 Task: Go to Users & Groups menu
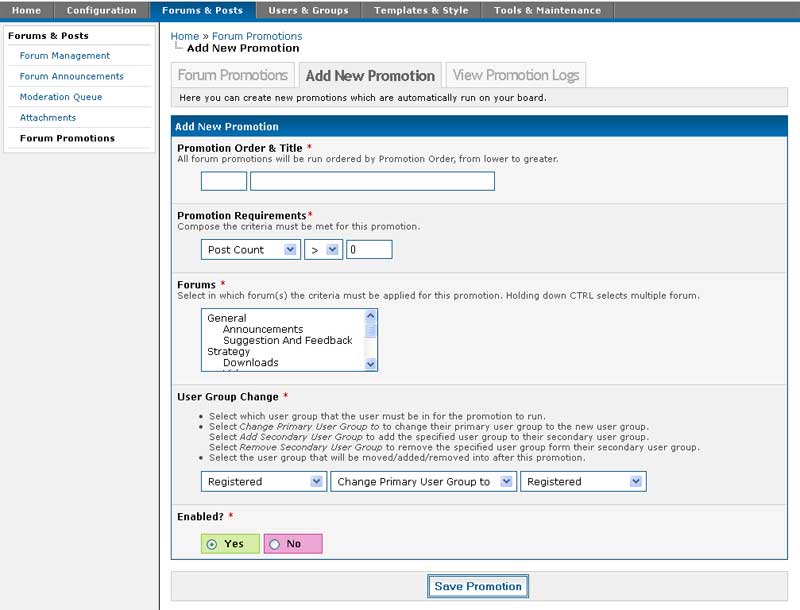tap(308, 11)
